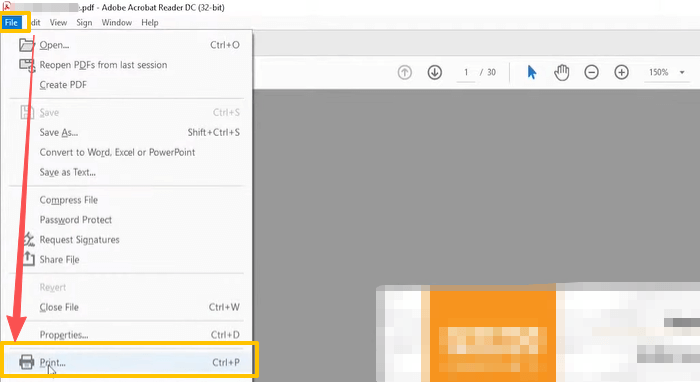Choose Create PDF menu entry
Screen dimensions: 700x382
127,85
